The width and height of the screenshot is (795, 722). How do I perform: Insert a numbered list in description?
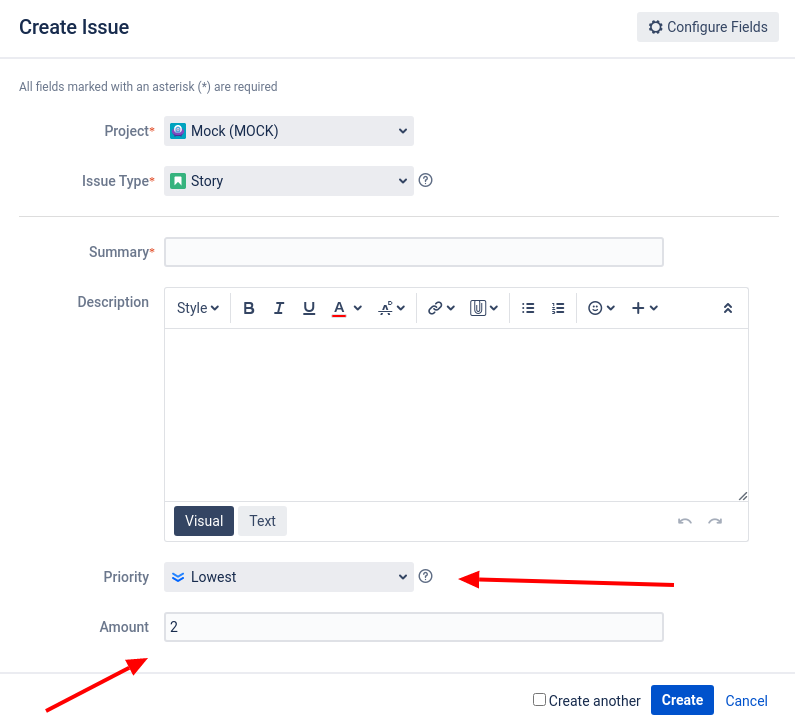coord(558,308)
